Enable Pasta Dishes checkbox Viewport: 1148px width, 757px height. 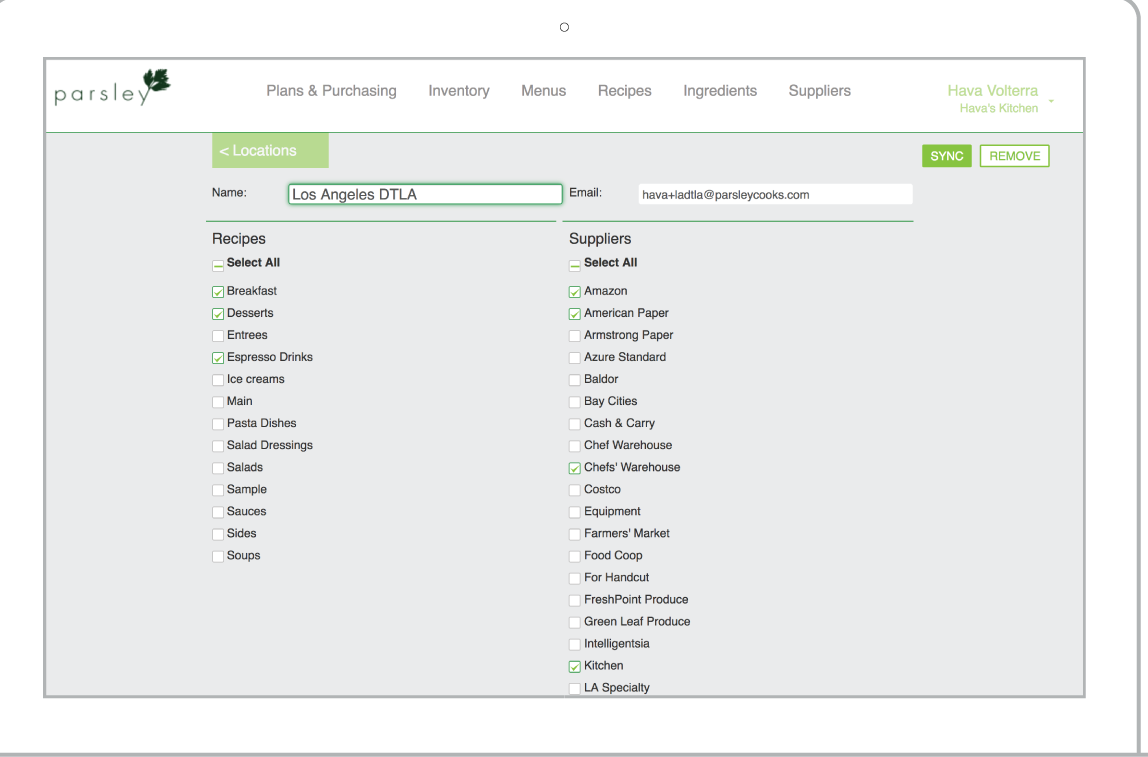217,424
